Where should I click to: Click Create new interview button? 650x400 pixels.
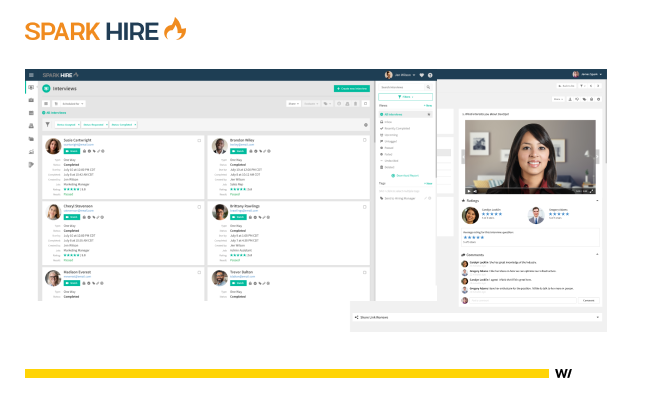pos(352,89)
